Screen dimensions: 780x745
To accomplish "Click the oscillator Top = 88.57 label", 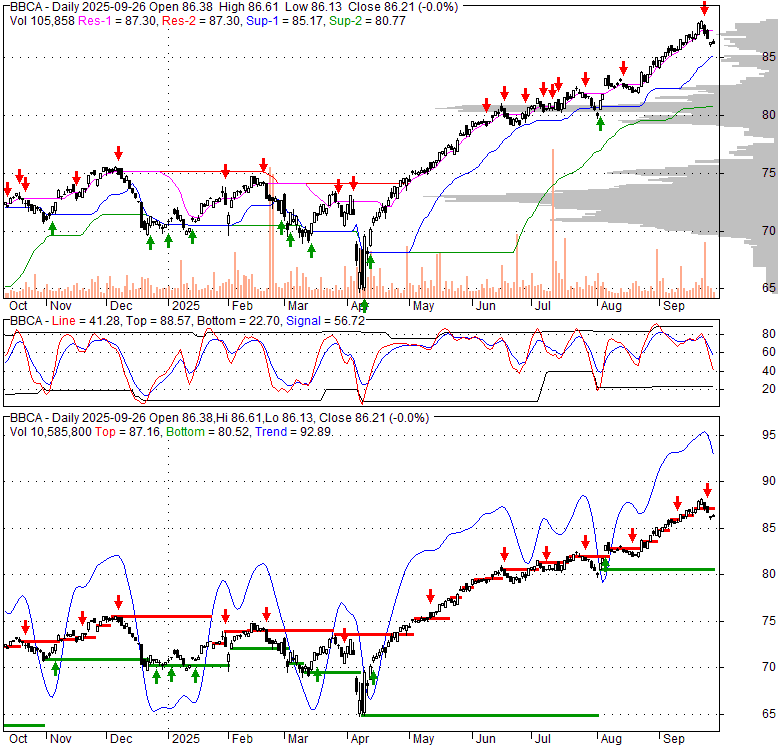I will (158, 321).
